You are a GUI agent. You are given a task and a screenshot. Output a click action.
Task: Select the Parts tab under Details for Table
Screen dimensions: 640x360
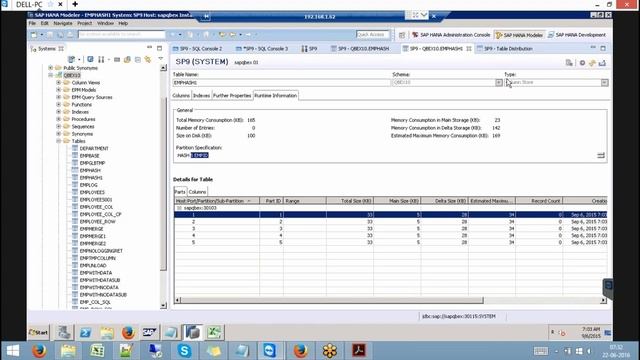180,192
